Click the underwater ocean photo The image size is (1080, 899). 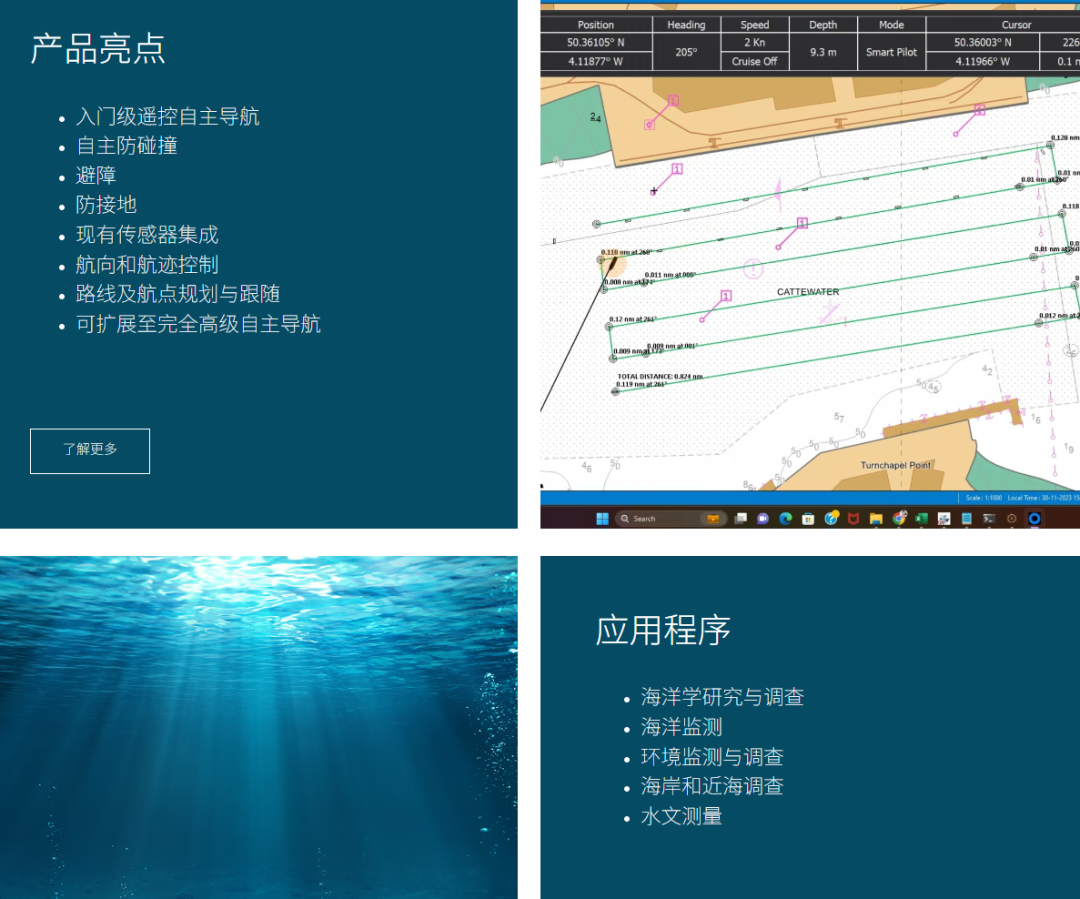pyautogui.click(x=258, y=727)
